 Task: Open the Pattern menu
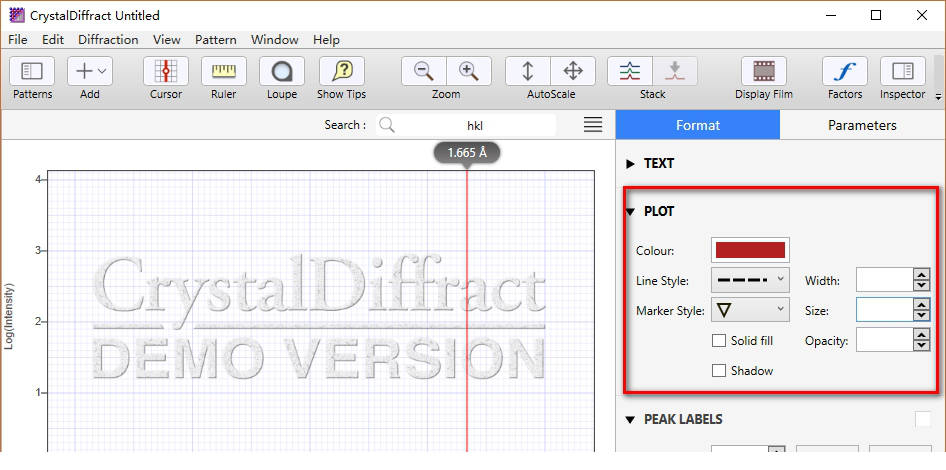[x=215, y=40]
